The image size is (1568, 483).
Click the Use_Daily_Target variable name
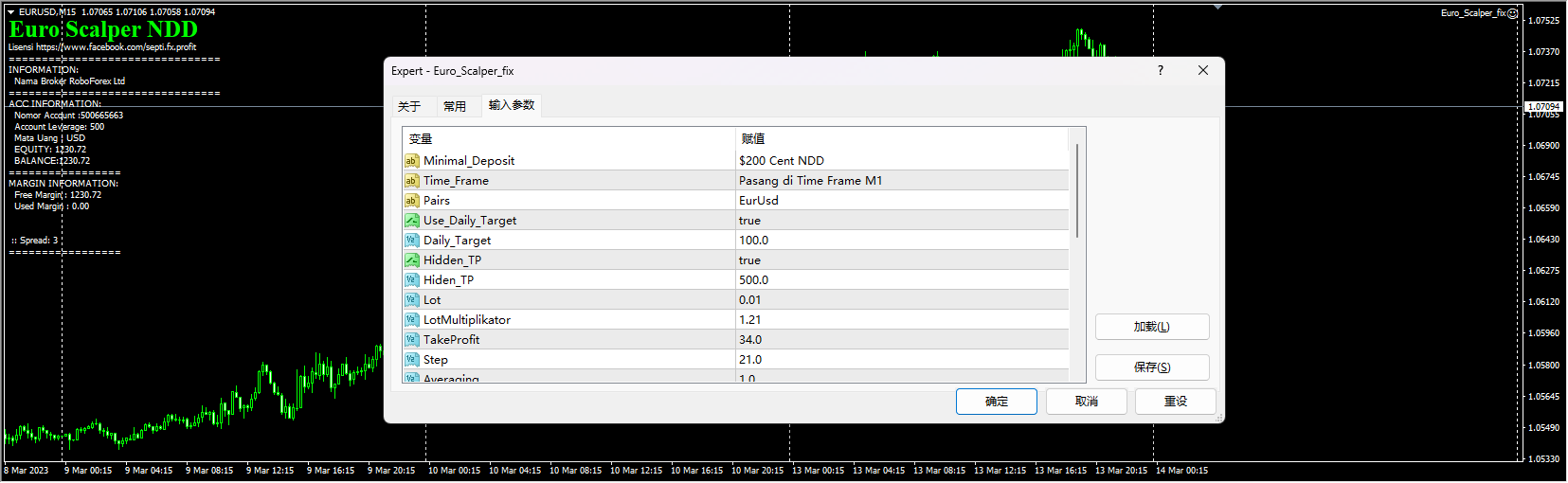(470, 221)
